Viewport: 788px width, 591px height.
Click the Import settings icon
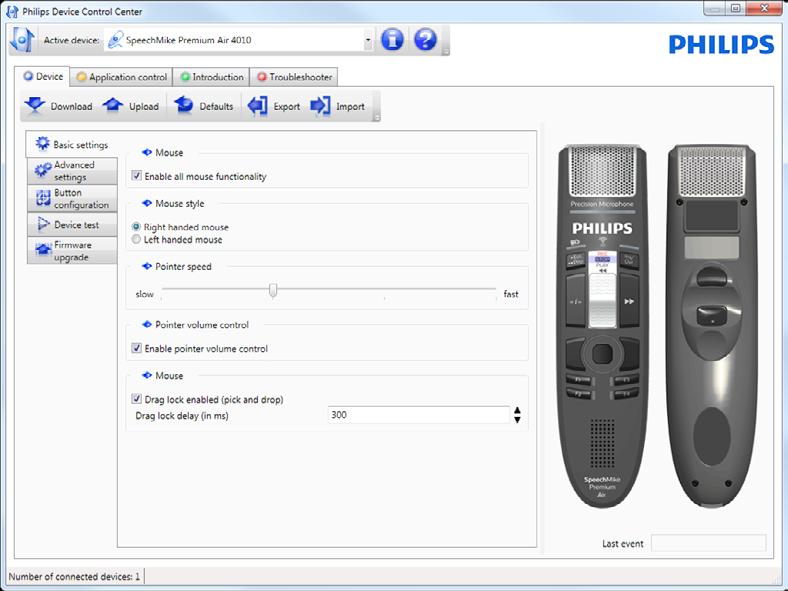click(320, 106)
